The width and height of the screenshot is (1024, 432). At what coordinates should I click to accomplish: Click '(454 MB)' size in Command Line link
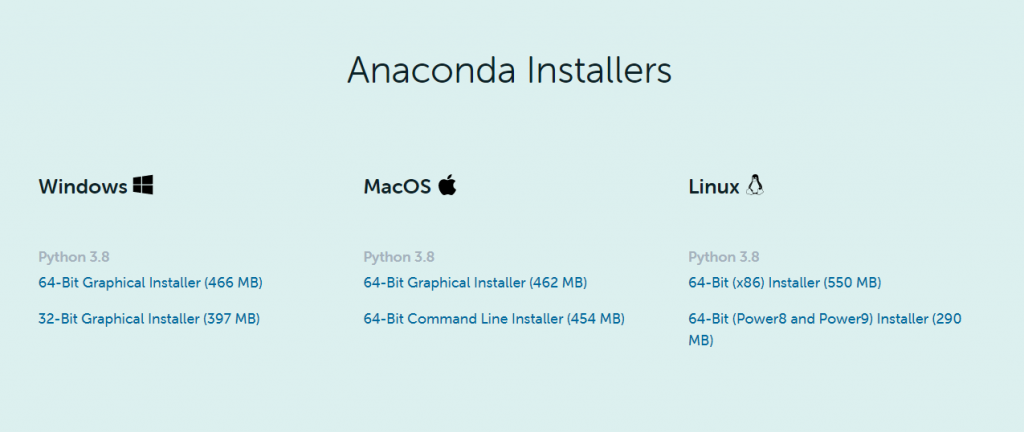596,319
